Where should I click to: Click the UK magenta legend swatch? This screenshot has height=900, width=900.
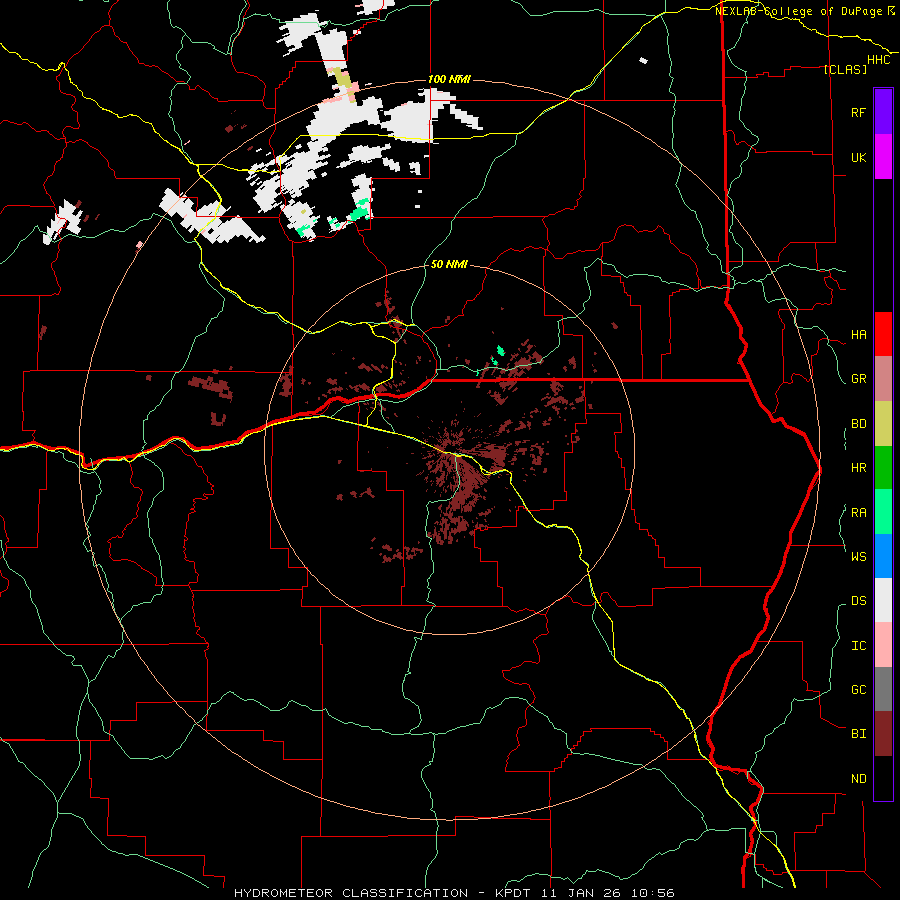click(x=883, y=157)
